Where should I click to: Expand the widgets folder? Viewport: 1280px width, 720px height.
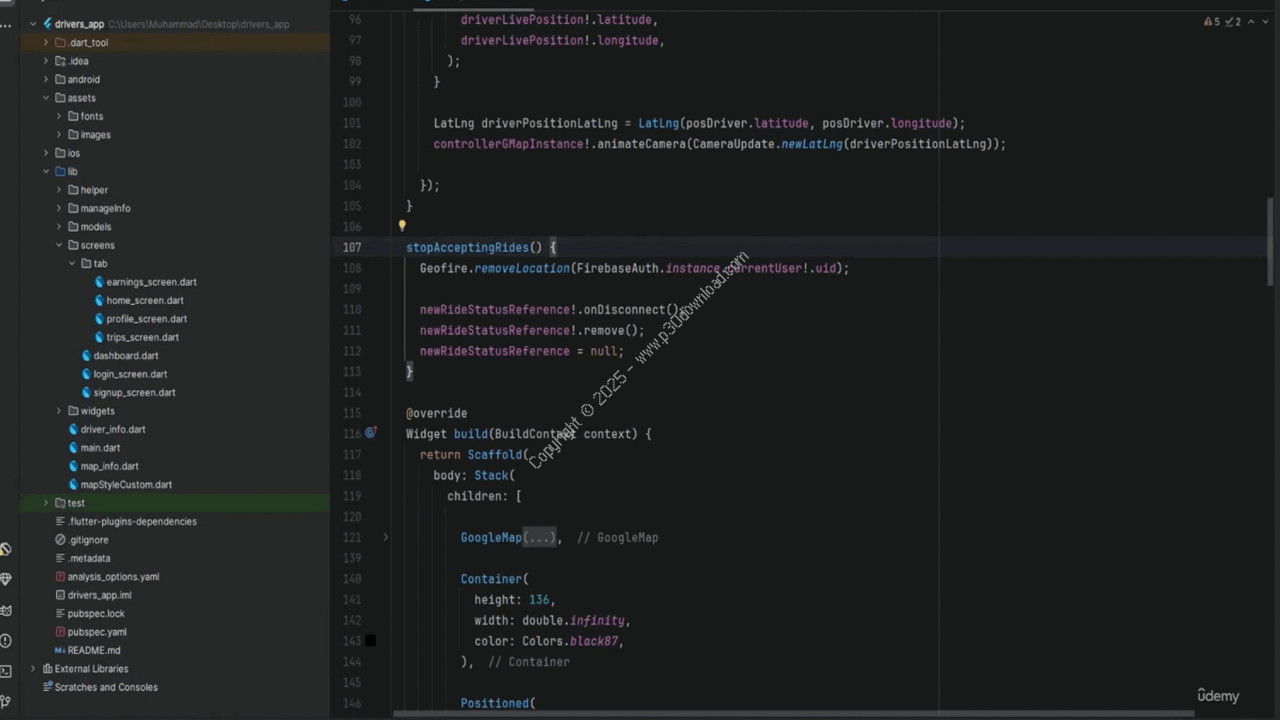(x=59, y=411)
